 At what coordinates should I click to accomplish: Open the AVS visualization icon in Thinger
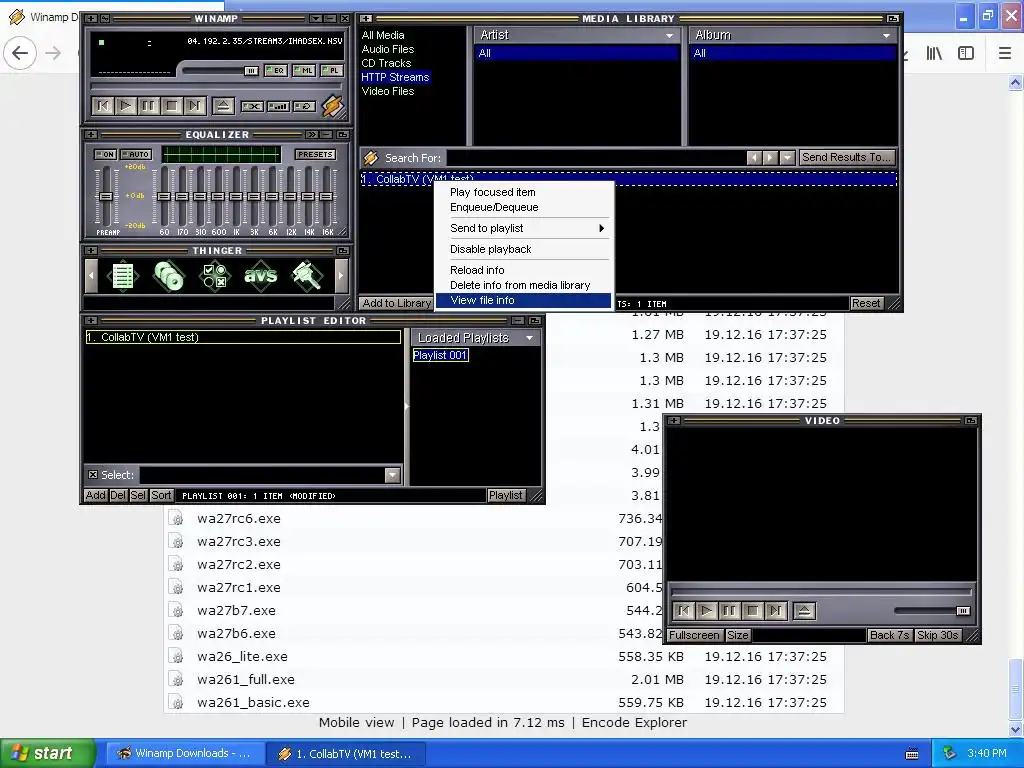(x=261, y=276)
